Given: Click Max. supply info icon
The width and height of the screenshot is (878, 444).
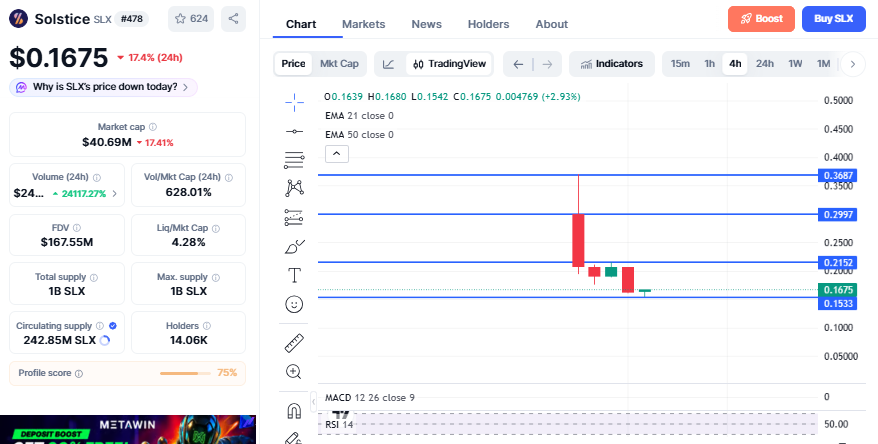Looking at the screenshot, I should (x=216, y=278).
